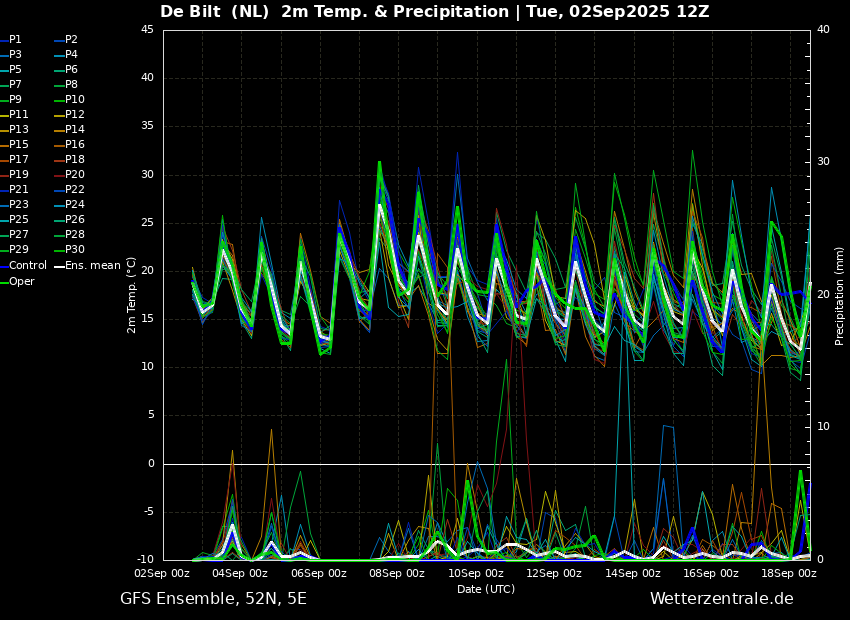Image resolution: width=850 pixels, height=620 pixels.
Task: Click the Control legend entry
Action: coord(27,265)
